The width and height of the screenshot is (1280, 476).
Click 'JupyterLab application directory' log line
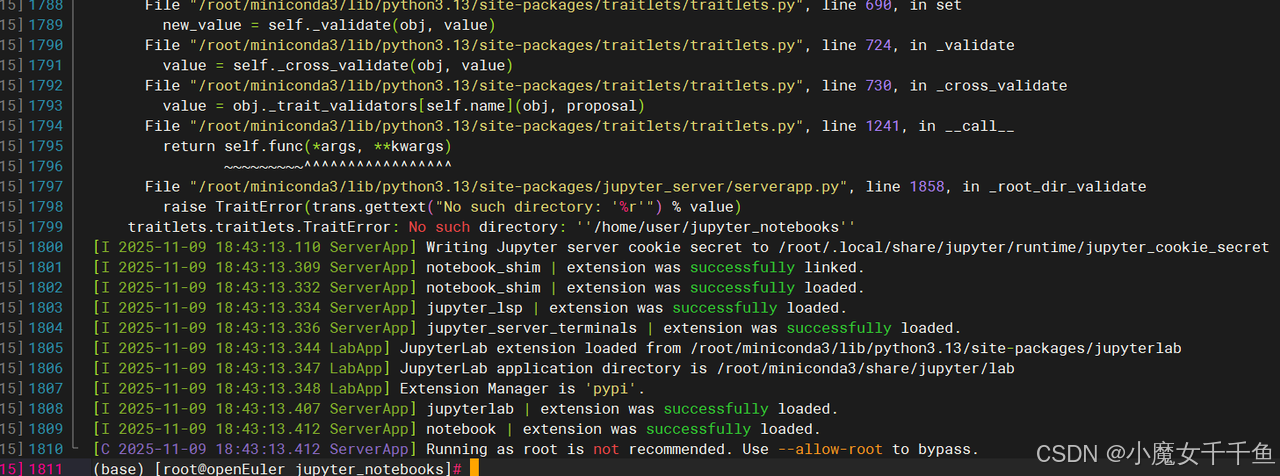point(553,368)
